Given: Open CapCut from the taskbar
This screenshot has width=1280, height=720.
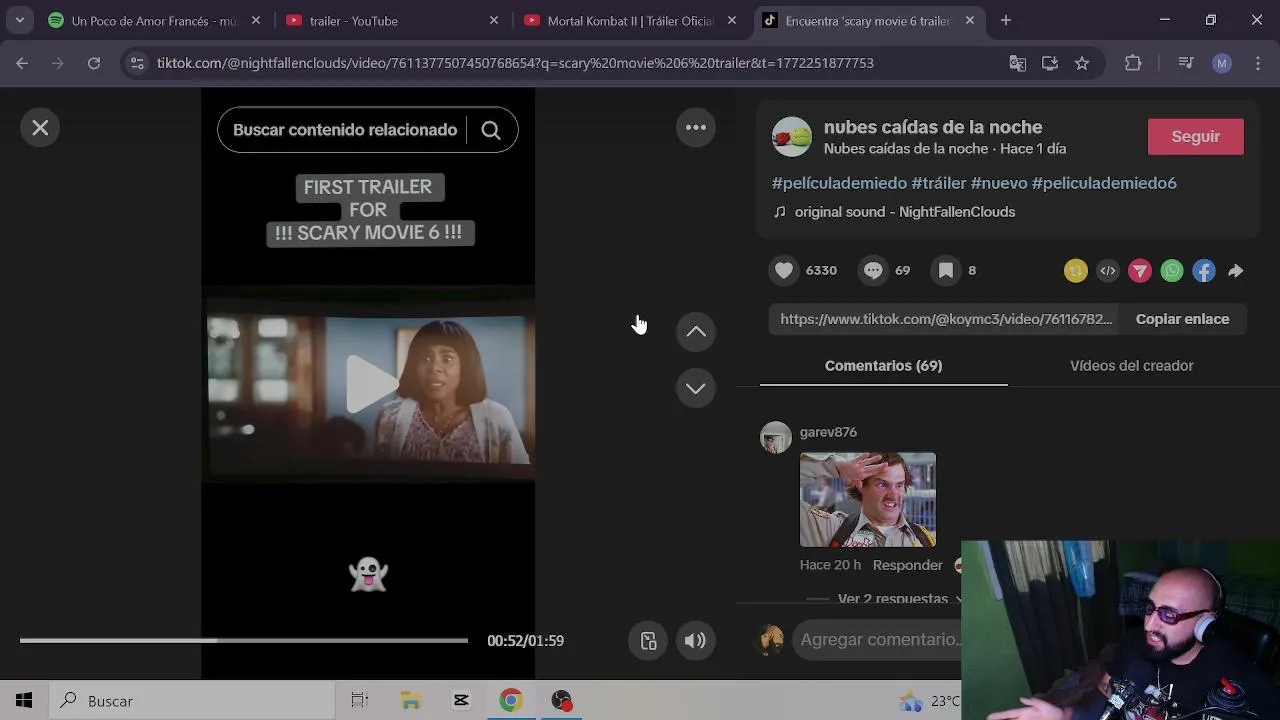Looking at the screenshot, I should tap(461, 701).
